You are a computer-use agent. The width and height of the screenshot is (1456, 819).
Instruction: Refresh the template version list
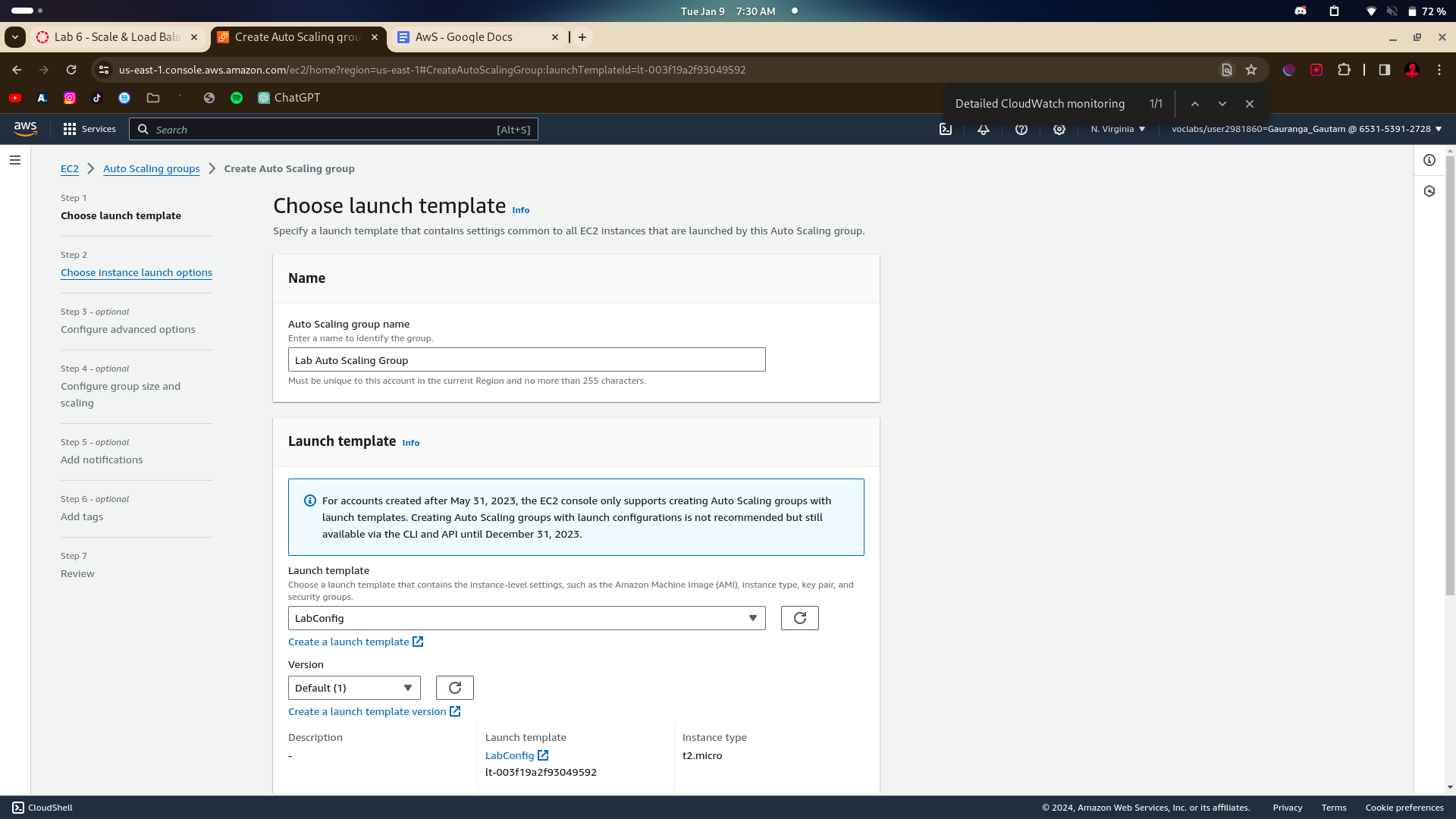pyautogui.click(x=454, y=688)
